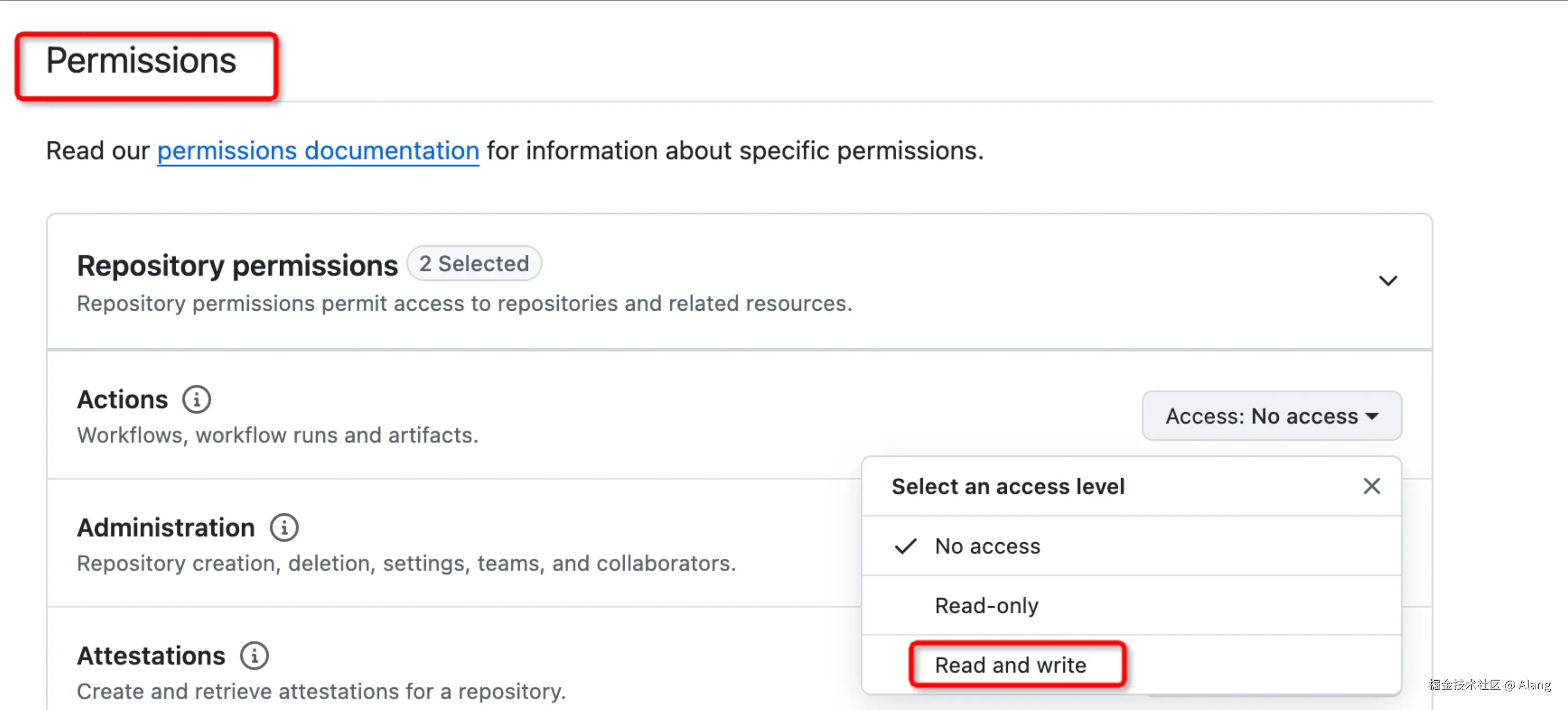Click the Permissions page heading
Image resolution: width=1568 pixels, height=710 pixels.
coord(141,61)
